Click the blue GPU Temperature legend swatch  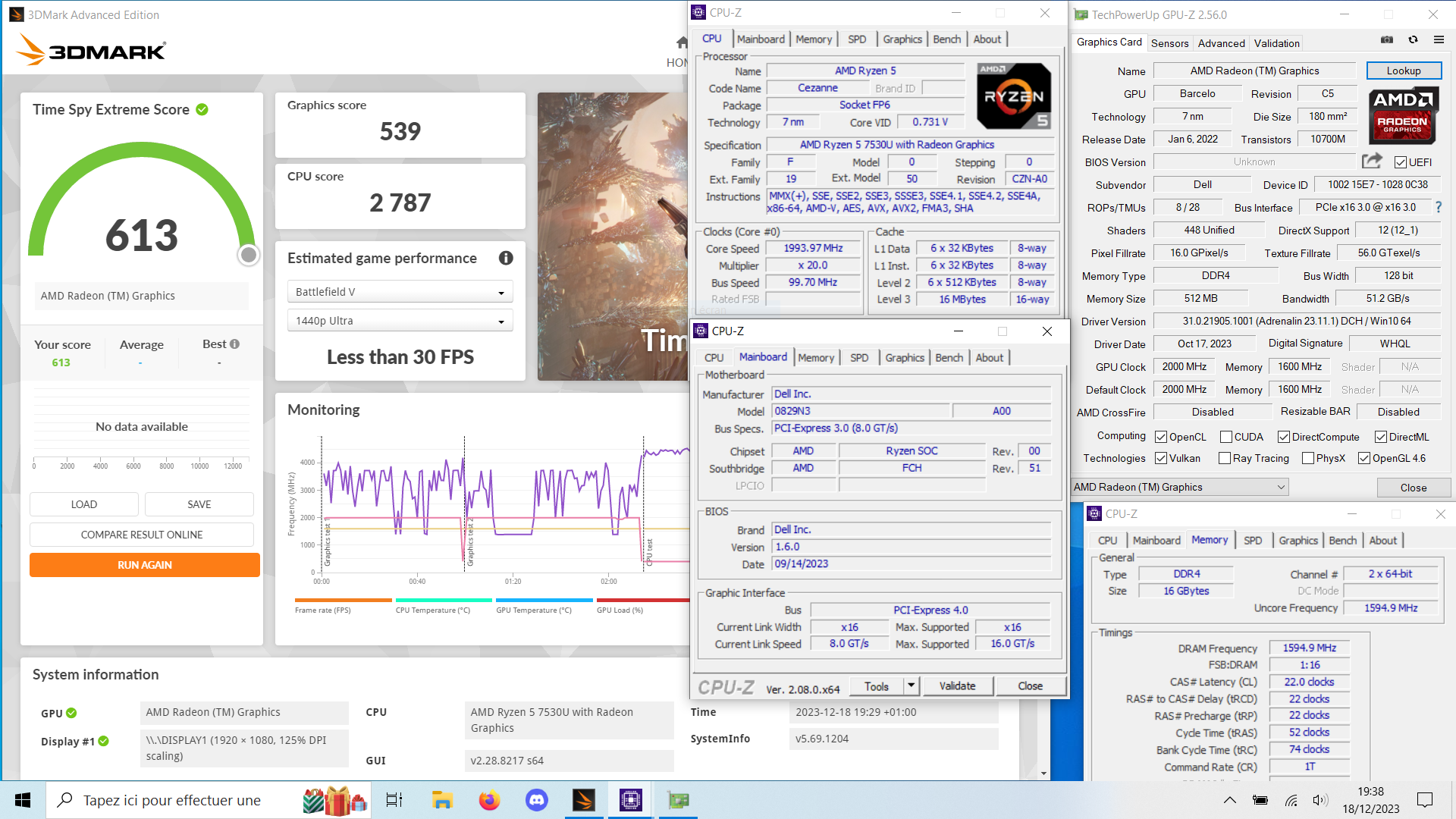[x=544, y=600]
